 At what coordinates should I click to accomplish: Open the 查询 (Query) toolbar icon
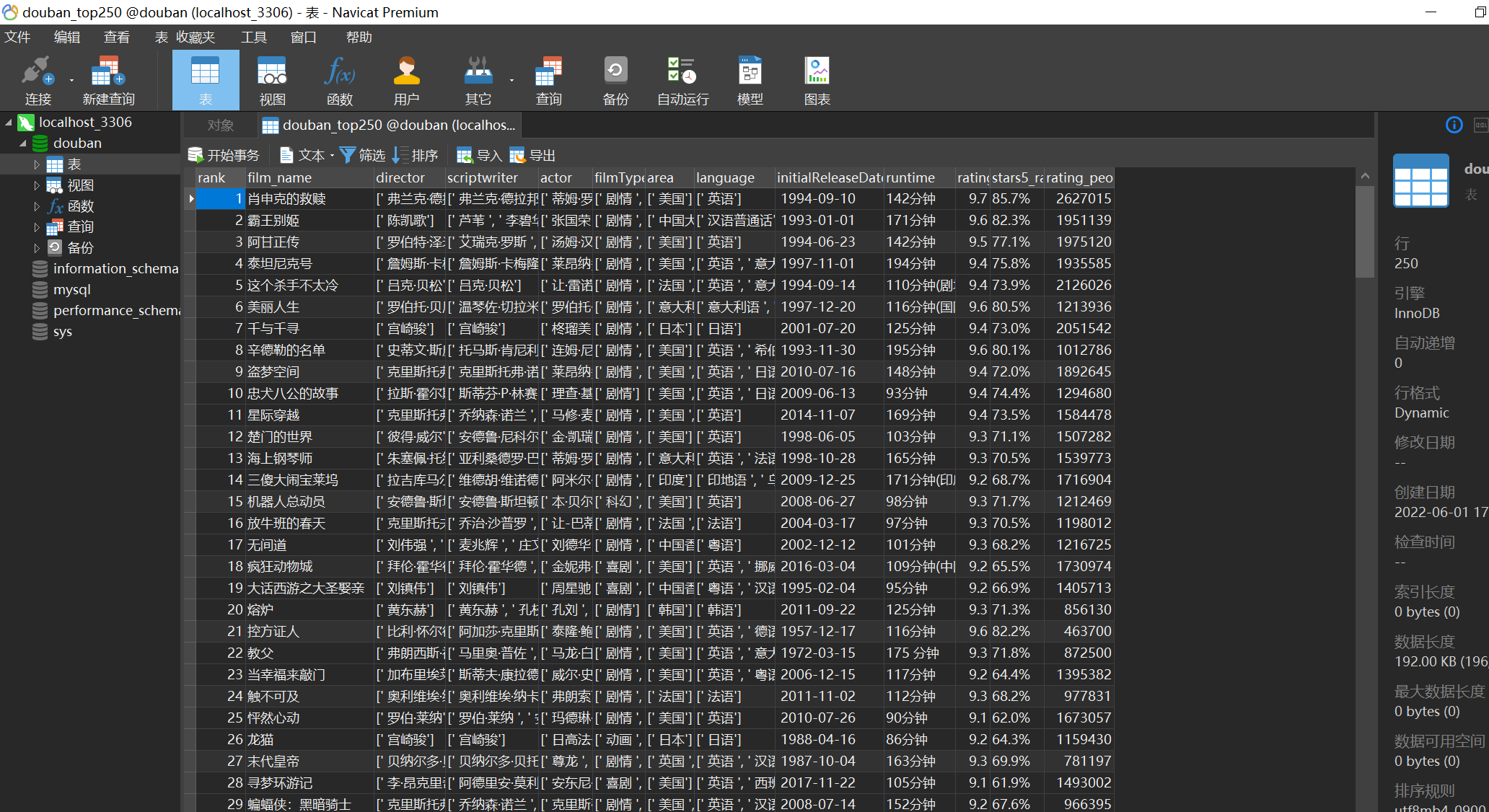click(x=548, y=81)
